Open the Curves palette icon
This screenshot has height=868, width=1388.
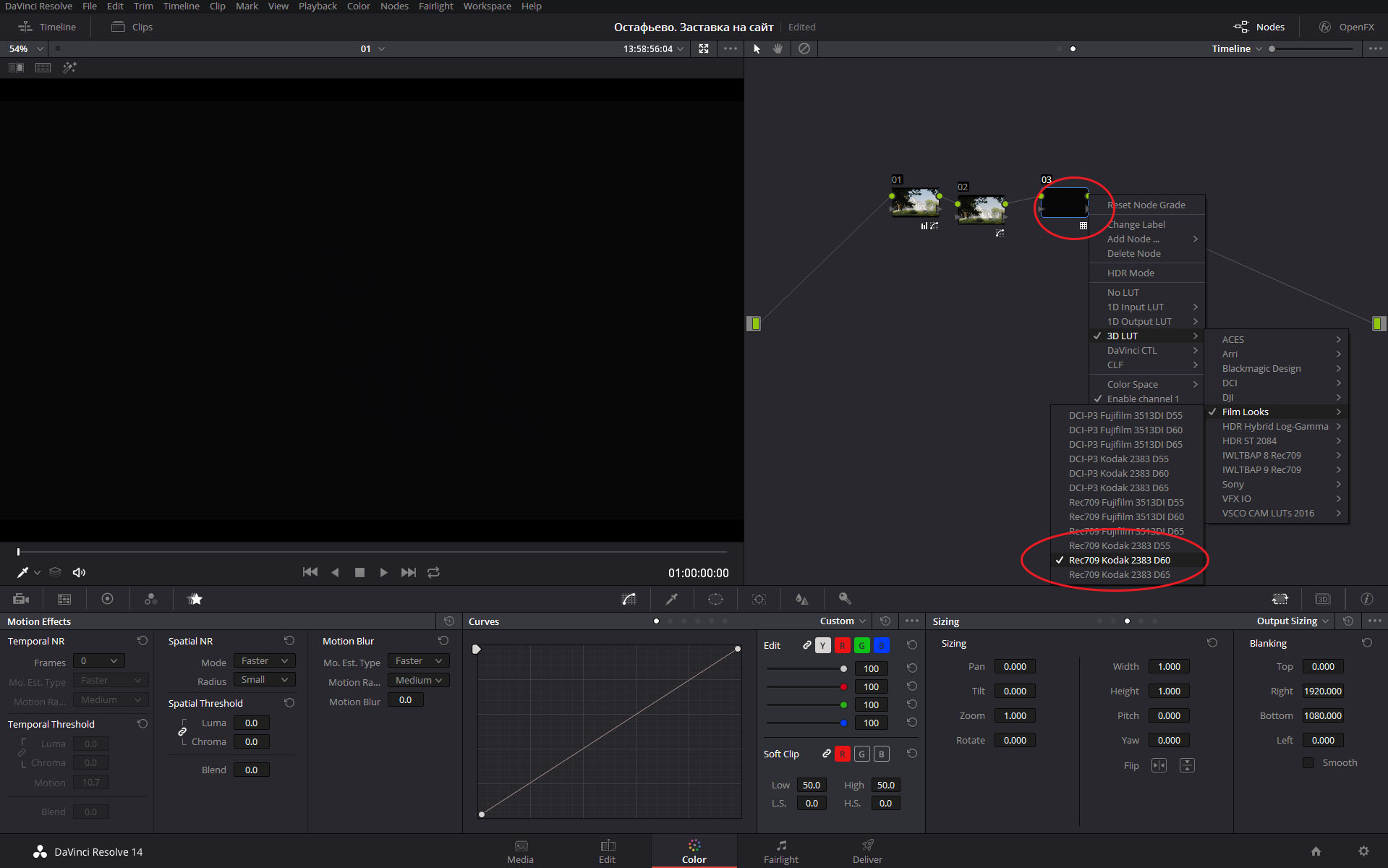[629, 599]
